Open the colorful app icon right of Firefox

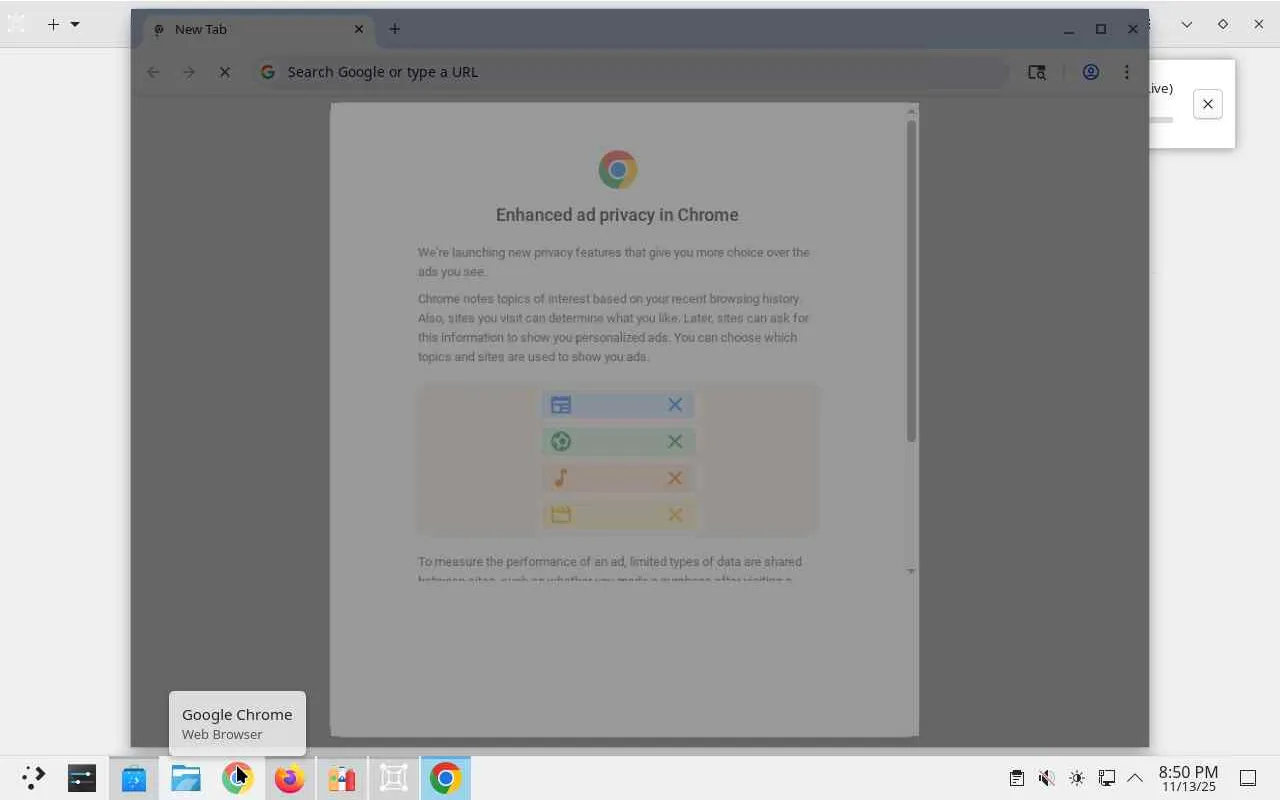click(342, 778)
